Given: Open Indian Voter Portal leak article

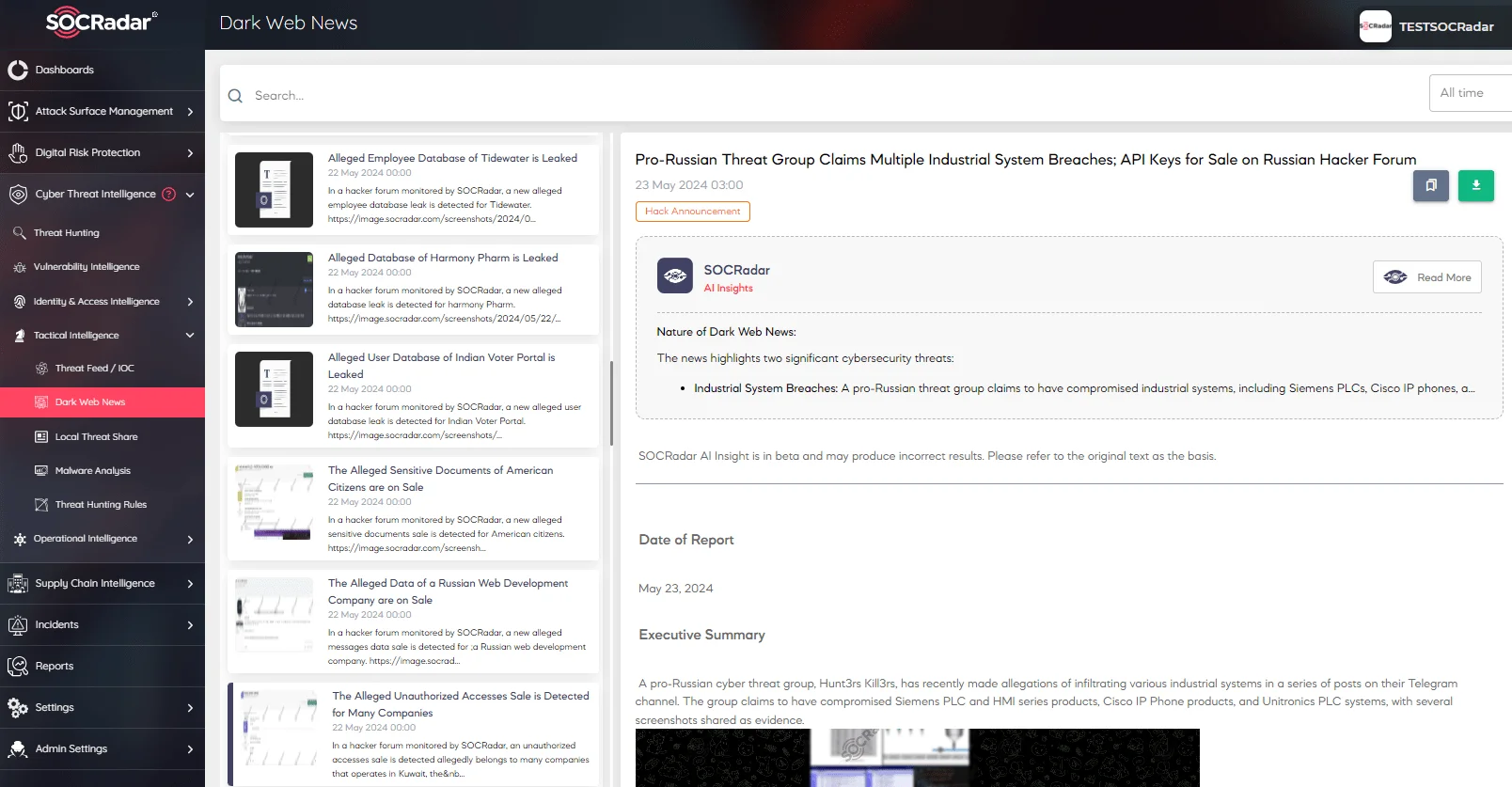Looking at the screenshot, I should tap(413, 396).
